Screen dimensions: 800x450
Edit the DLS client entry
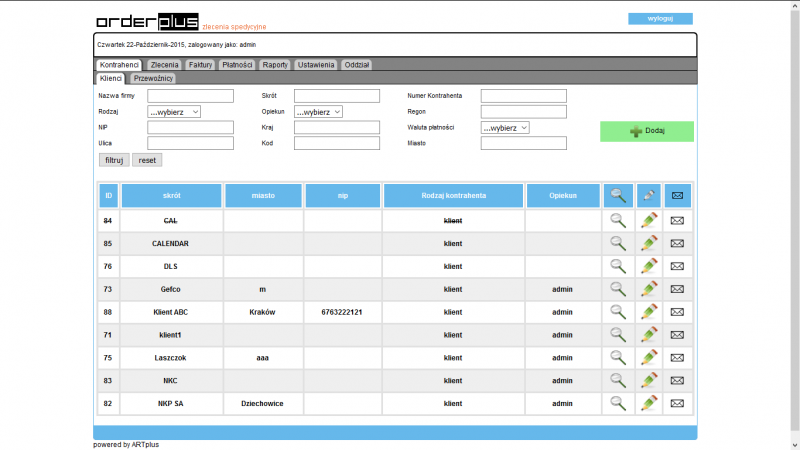point(649,266)
